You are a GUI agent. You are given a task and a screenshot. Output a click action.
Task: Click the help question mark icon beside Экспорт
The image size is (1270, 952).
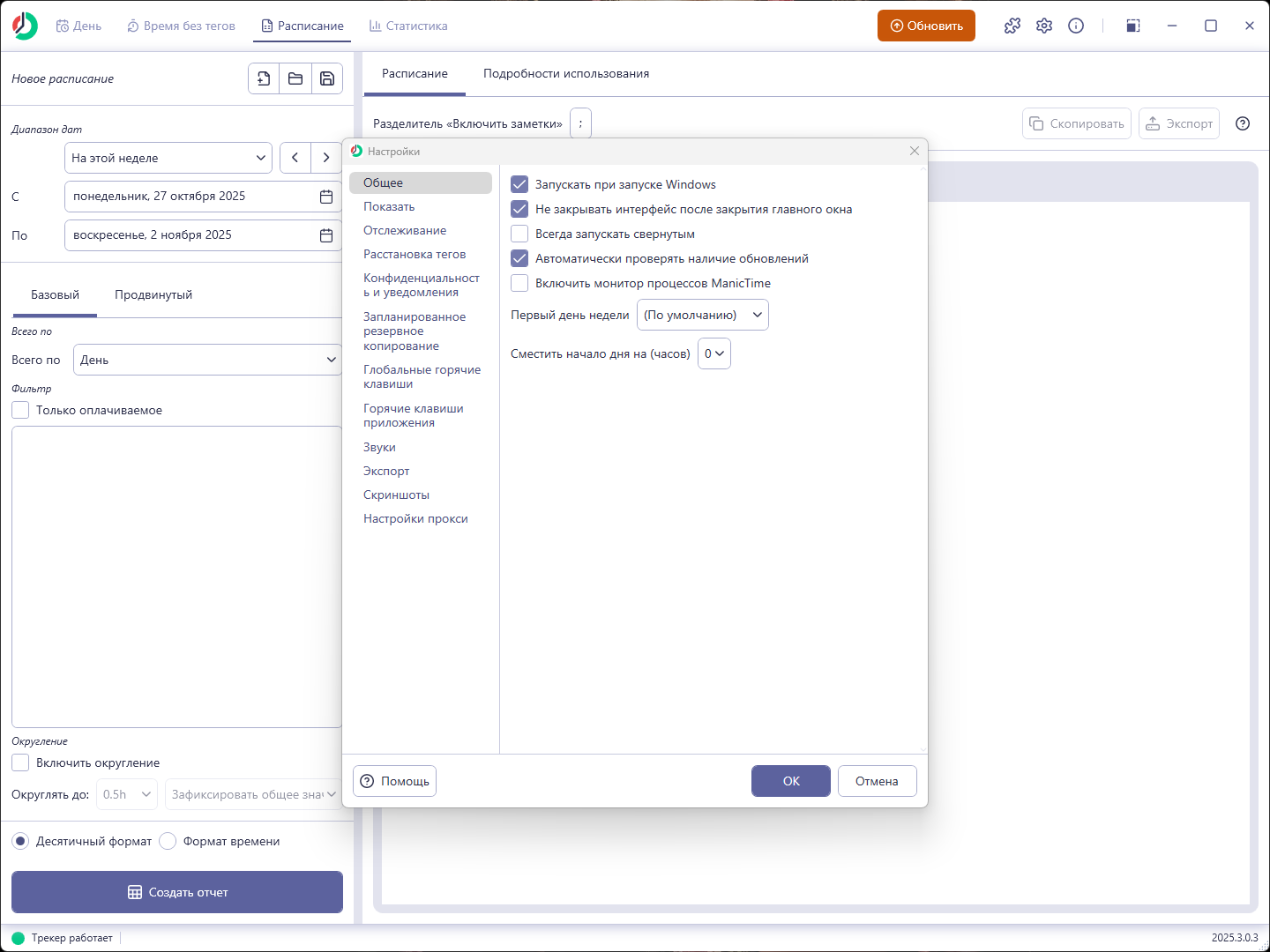tap(1243, 123)
